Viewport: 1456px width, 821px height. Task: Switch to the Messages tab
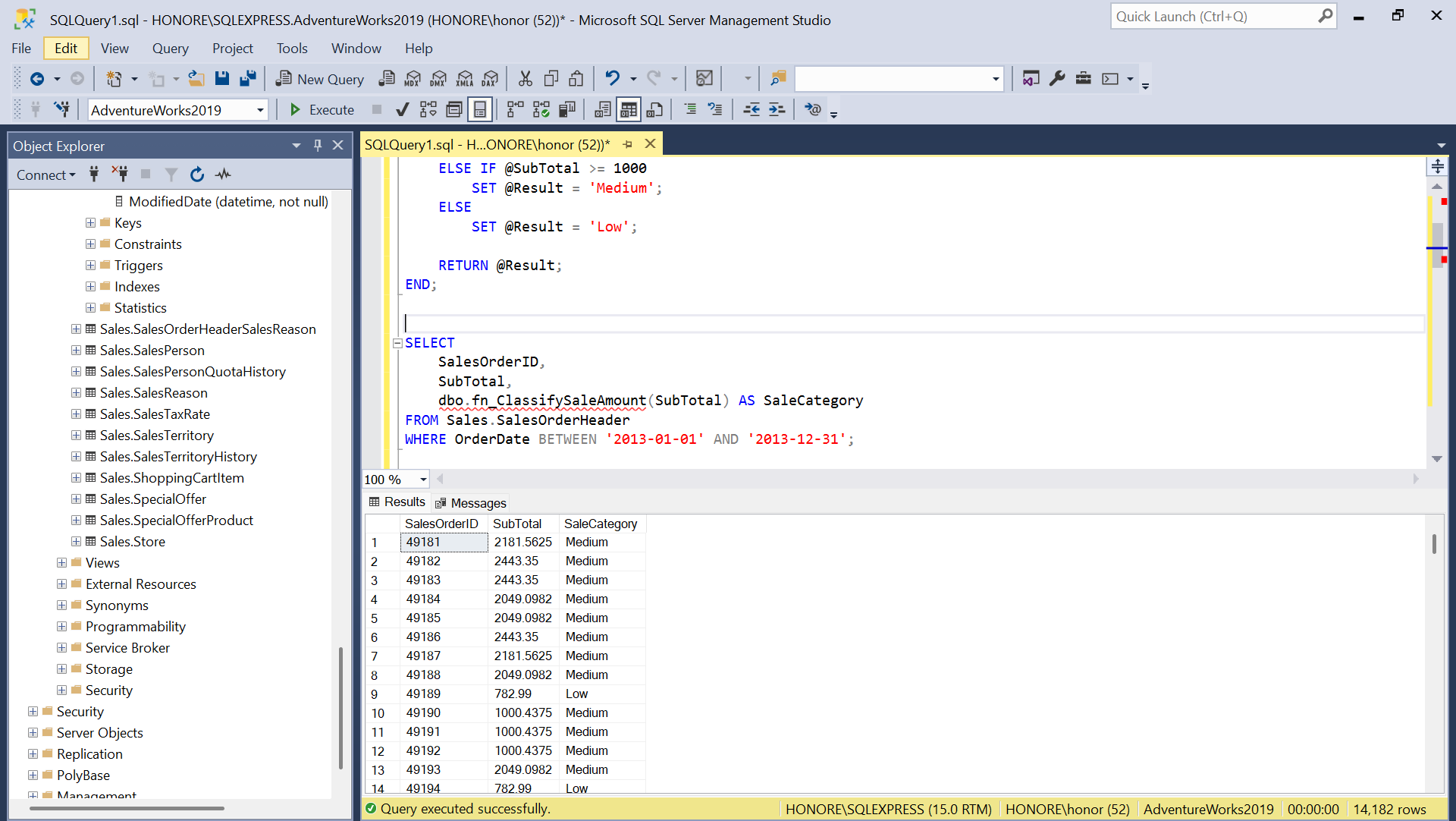click(471, 503)
